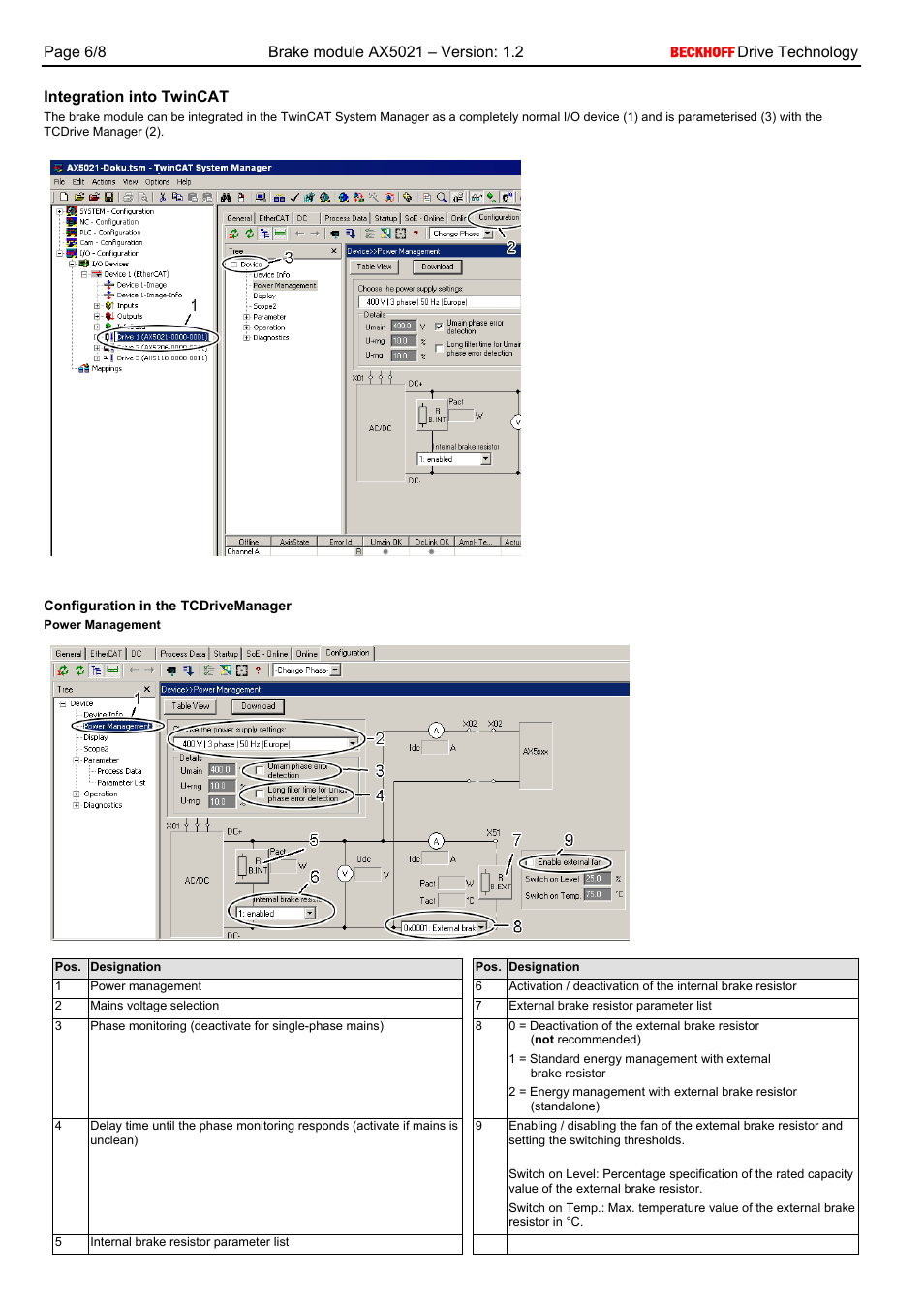Select Configuration tab in upper screenshot
This screenshot has width=924, height=1308.
[498, 217]
